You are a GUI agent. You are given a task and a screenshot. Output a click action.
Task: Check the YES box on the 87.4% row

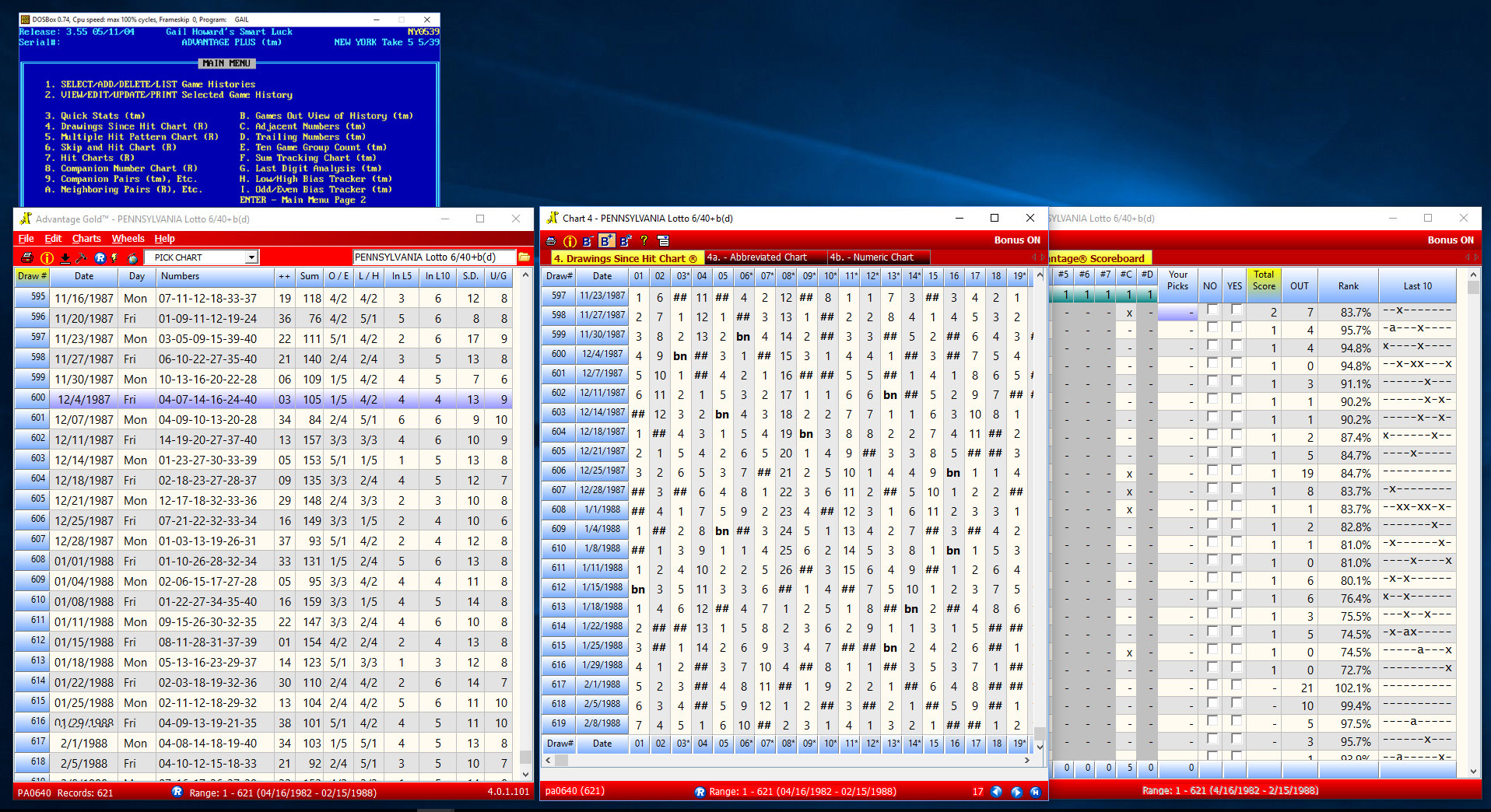pyautogui.click(x=1236, y=435)
